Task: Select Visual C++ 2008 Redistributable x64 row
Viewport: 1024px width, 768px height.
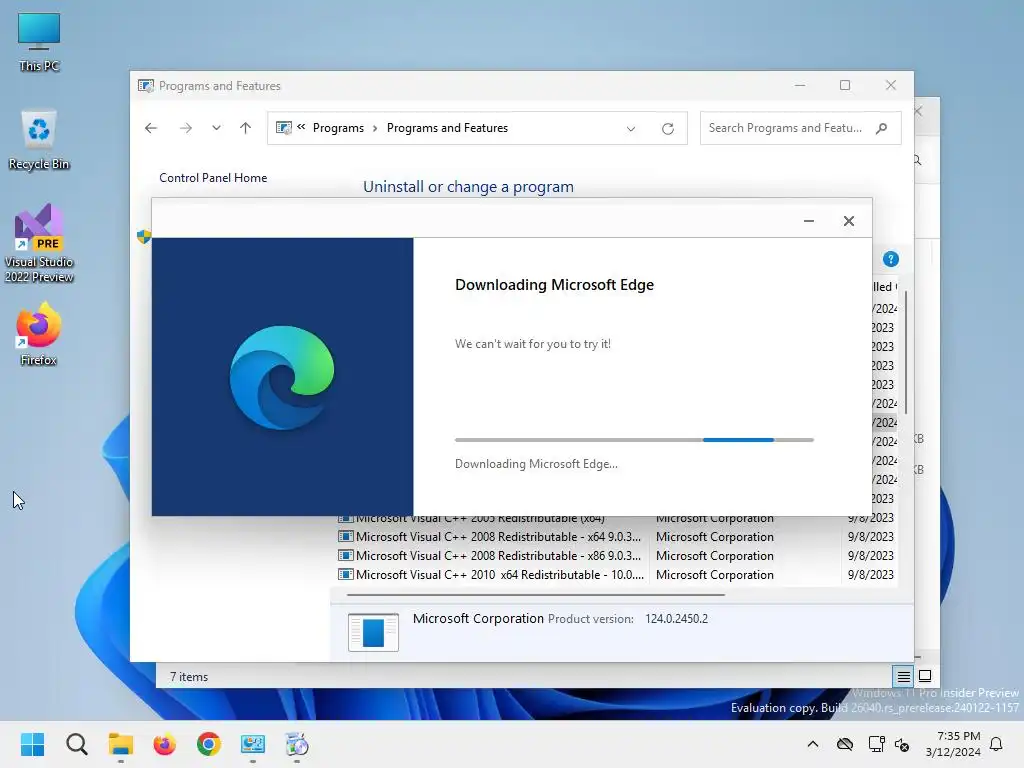Action: [x=616, y=537]
